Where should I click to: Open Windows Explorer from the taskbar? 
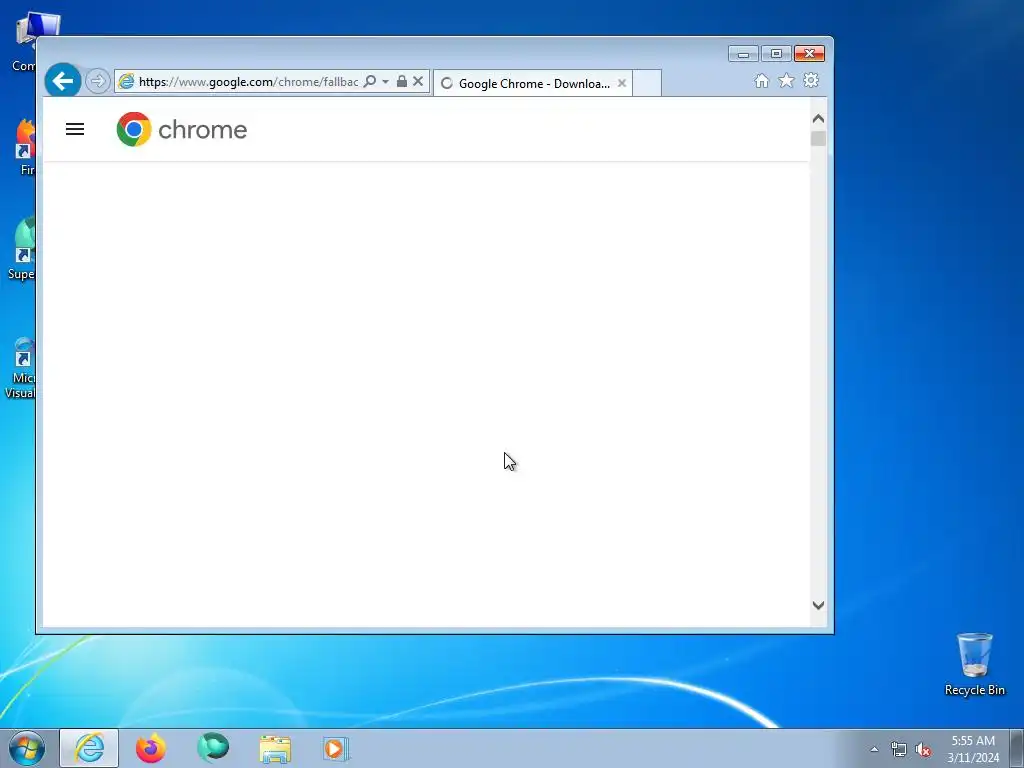(x=275, y=749)
